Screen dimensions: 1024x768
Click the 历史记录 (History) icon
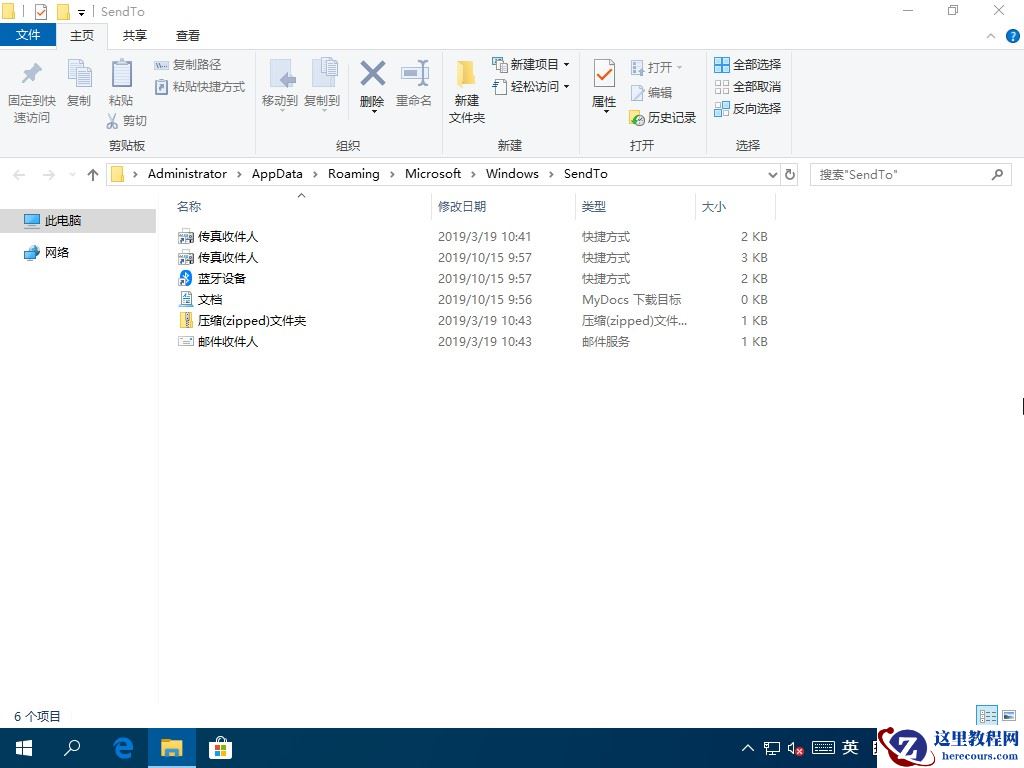point(663,118)
